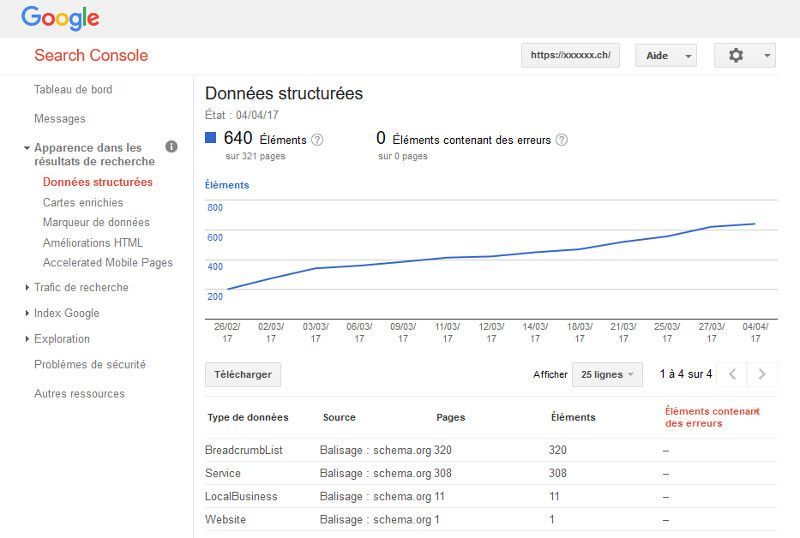
Task: Sort by Type de données column
Action: point(248,417)
